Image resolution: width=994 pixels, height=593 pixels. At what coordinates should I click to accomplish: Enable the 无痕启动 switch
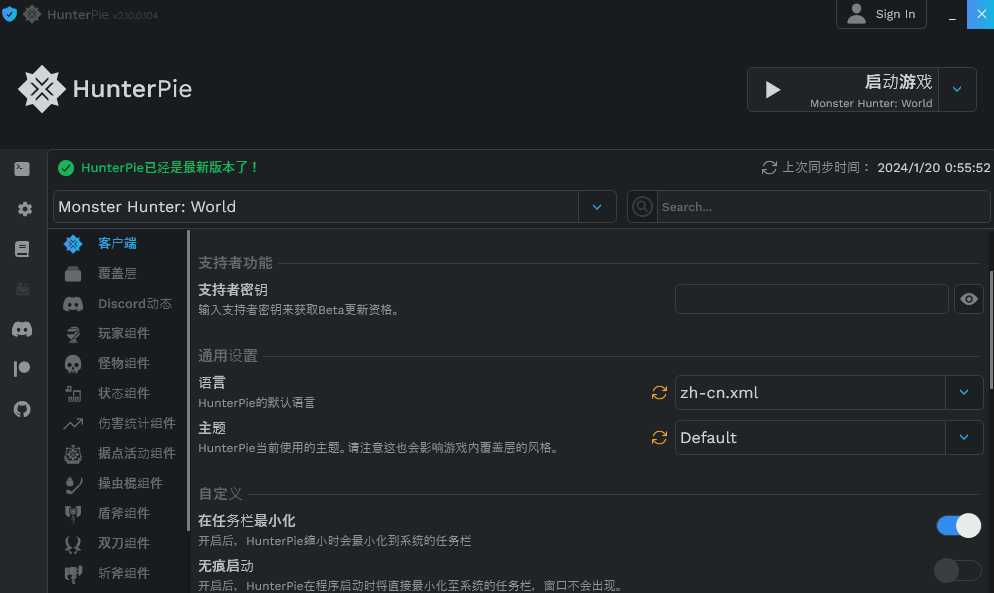pyautogui.click(x=957, y=570)
